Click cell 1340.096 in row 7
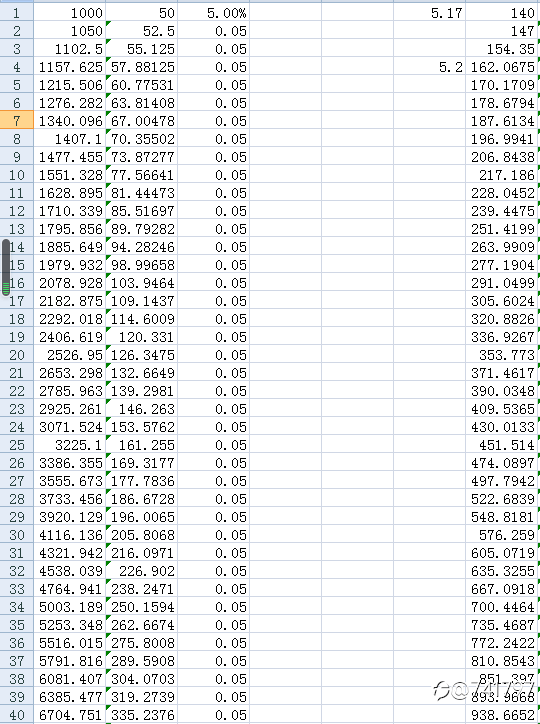 tap(70, 121)
